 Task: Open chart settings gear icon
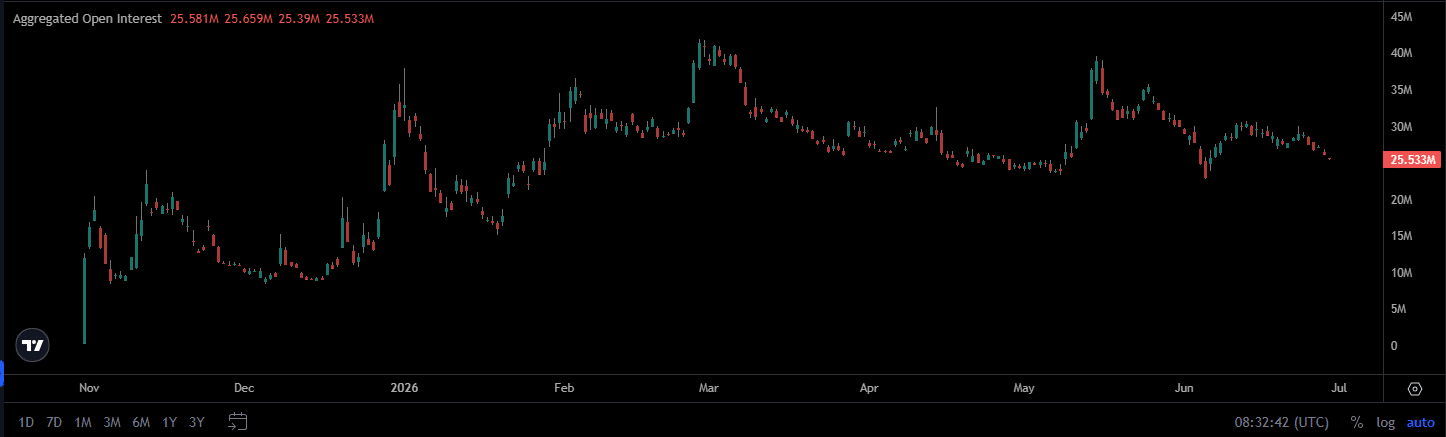coord(1415,389)
